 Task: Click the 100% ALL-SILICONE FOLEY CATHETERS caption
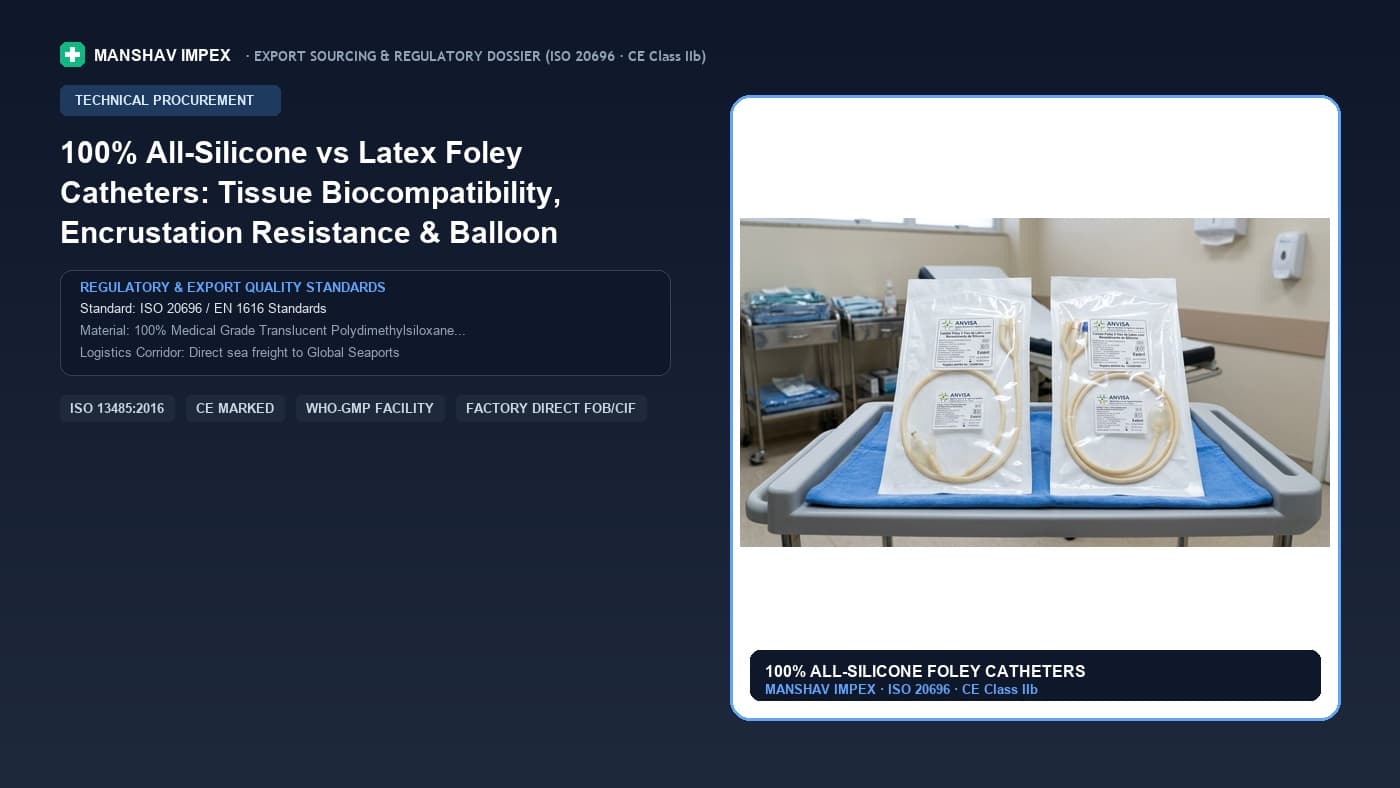[x=925, y=671]
